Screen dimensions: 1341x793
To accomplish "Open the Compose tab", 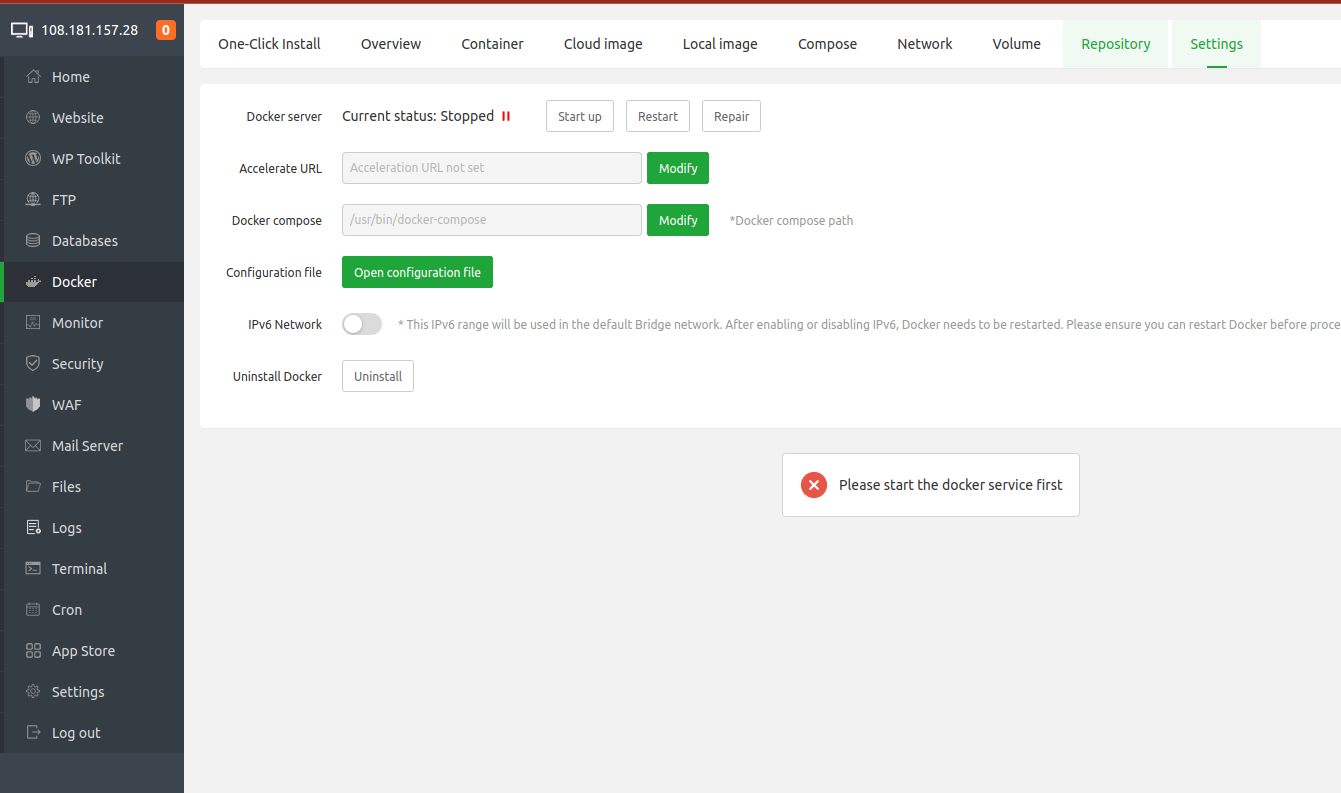I will [828, 44].
